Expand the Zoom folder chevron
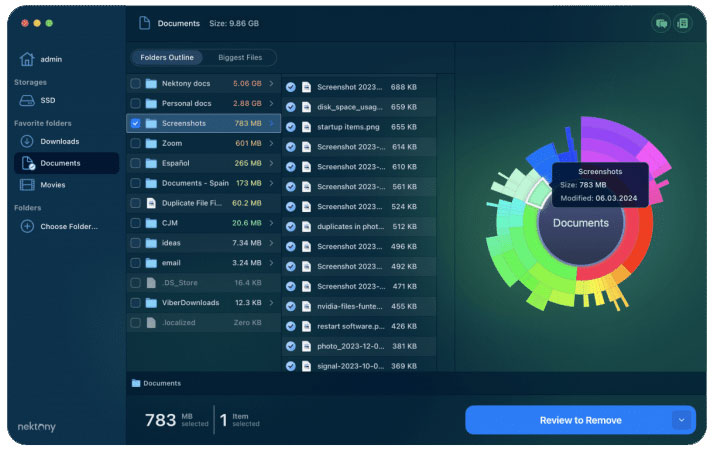Image resolution: width=713 pixels, height=454 pixels. click(x=271, y=143)
